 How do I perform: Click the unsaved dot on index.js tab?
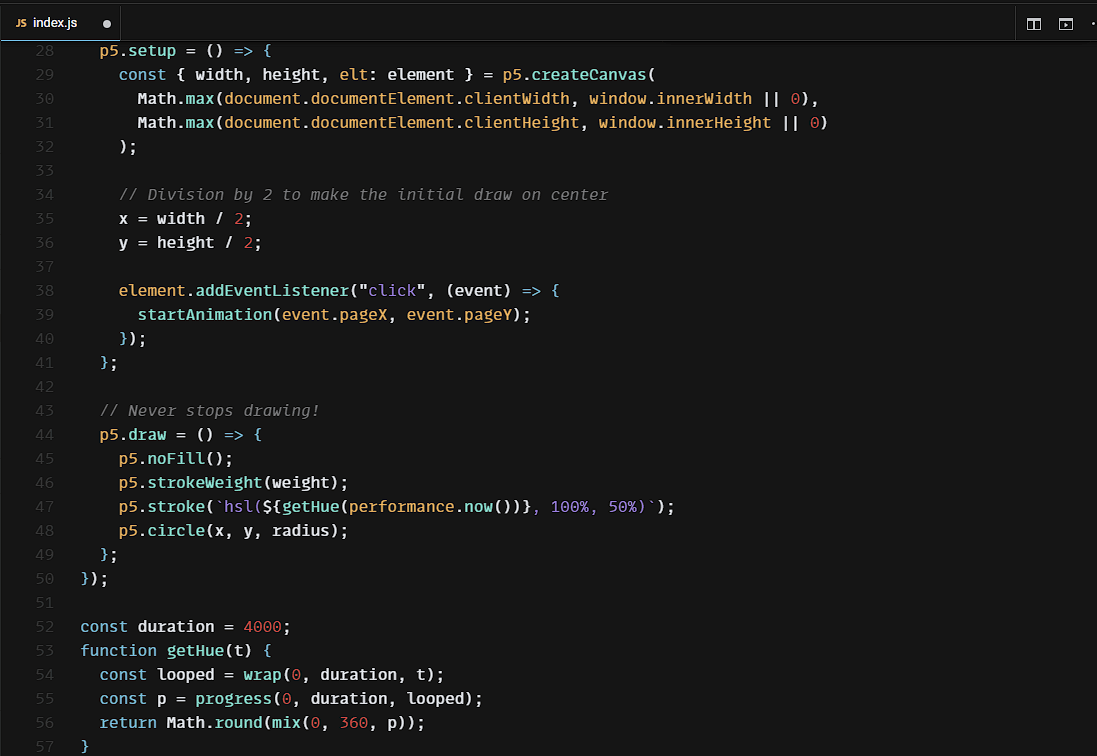[107, 23]
